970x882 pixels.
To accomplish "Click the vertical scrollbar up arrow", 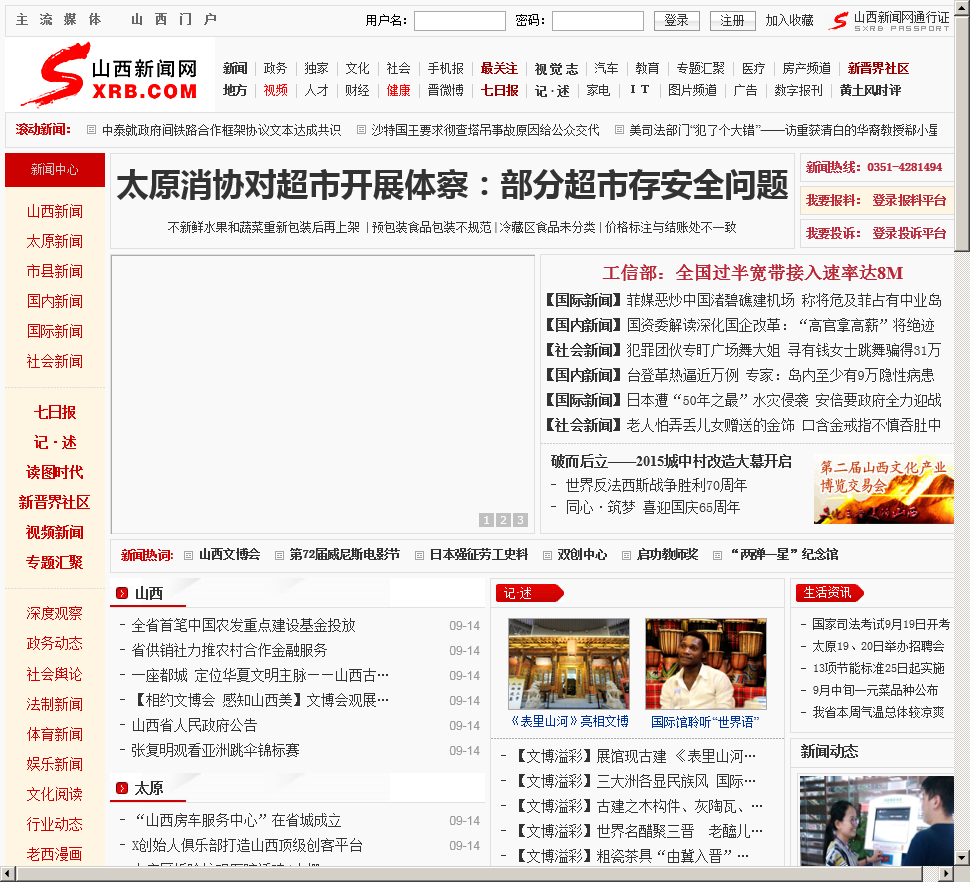I will point(961,9).
